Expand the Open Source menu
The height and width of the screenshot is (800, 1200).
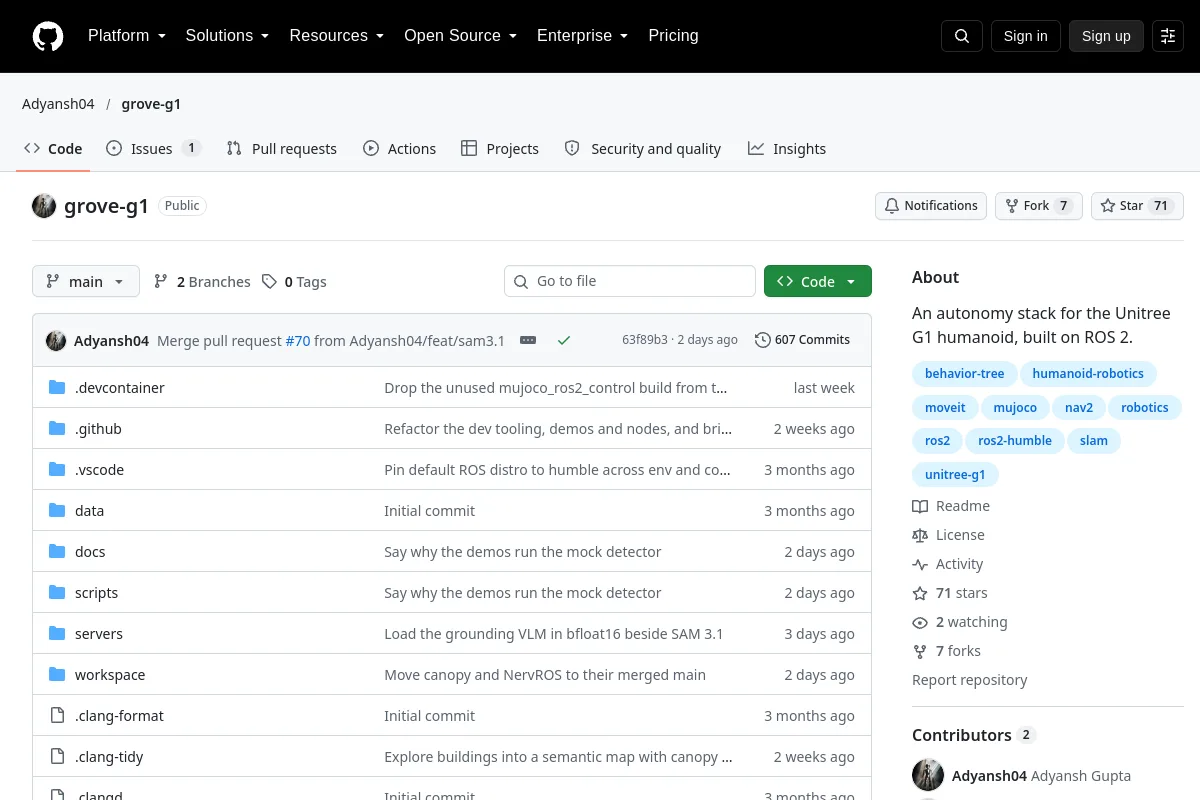pos(461,36)
